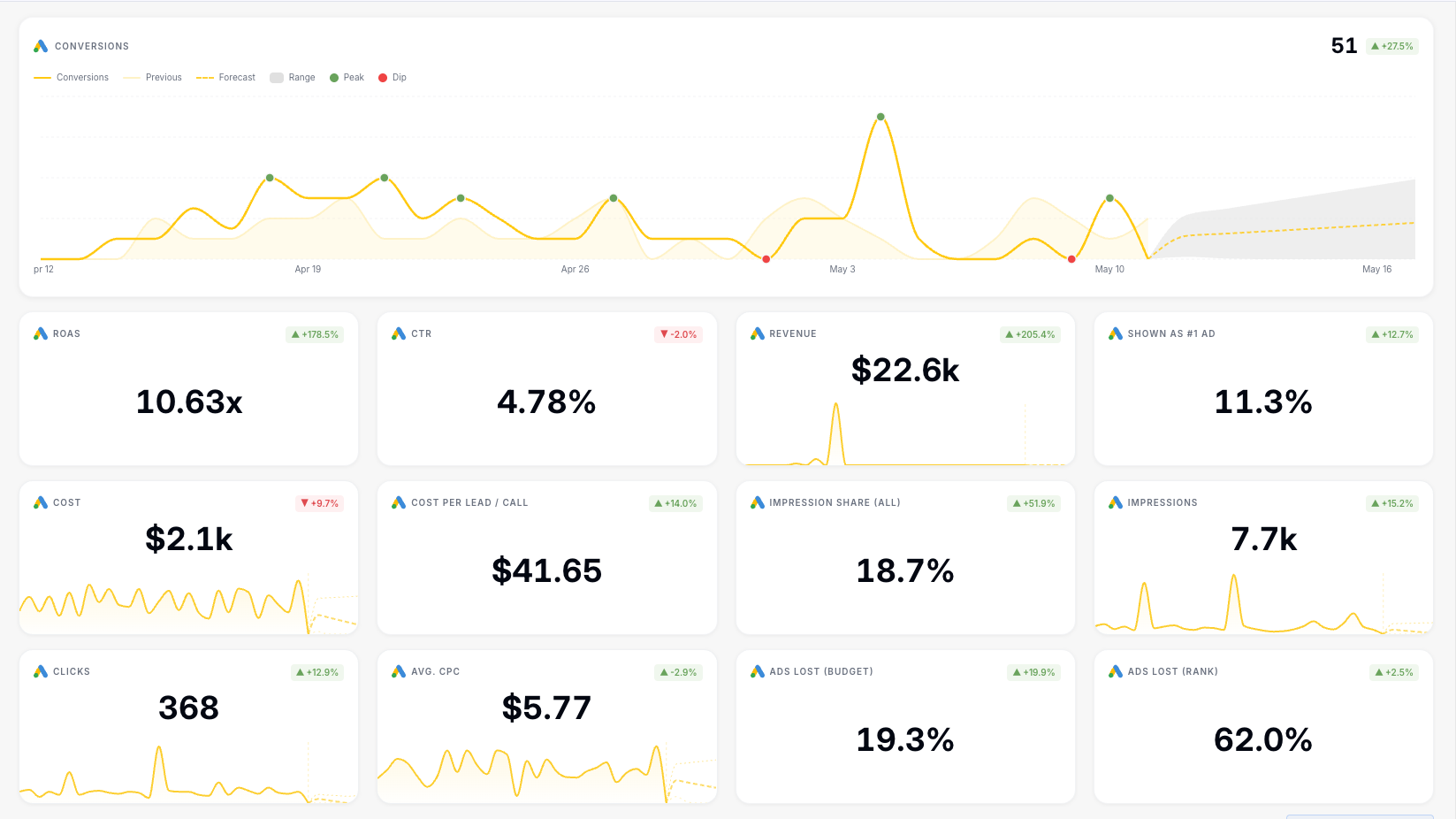1456x819 pixels.
Task: Click the +205.4% revenue change badge
Action: click(x=1031, y=334)
